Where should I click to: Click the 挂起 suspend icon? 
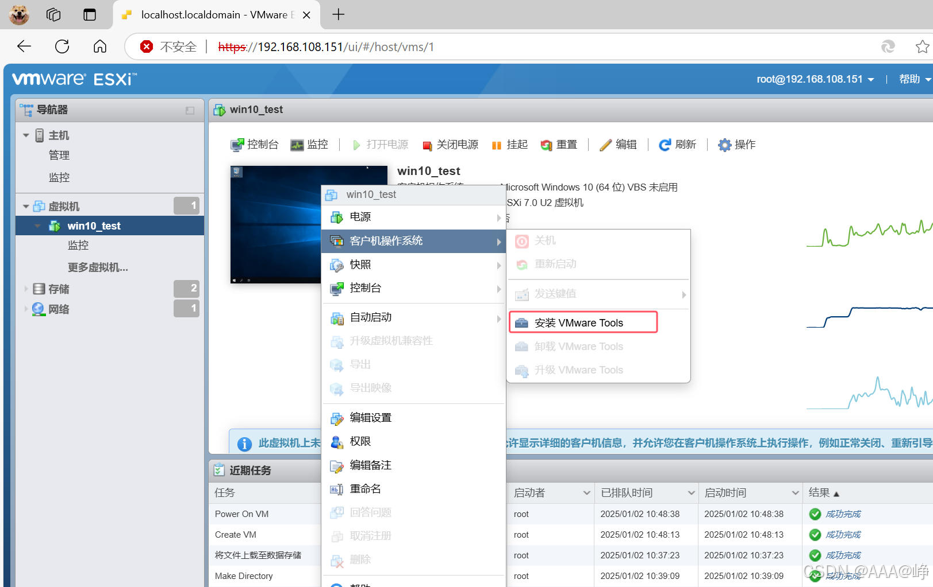tap(496, 145)
